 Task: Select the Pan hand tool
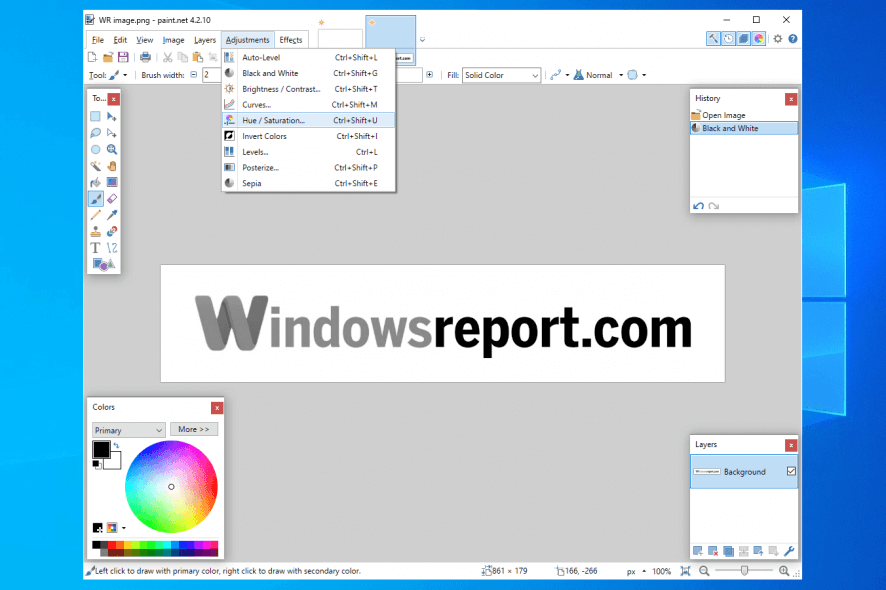tap(112, 166)
